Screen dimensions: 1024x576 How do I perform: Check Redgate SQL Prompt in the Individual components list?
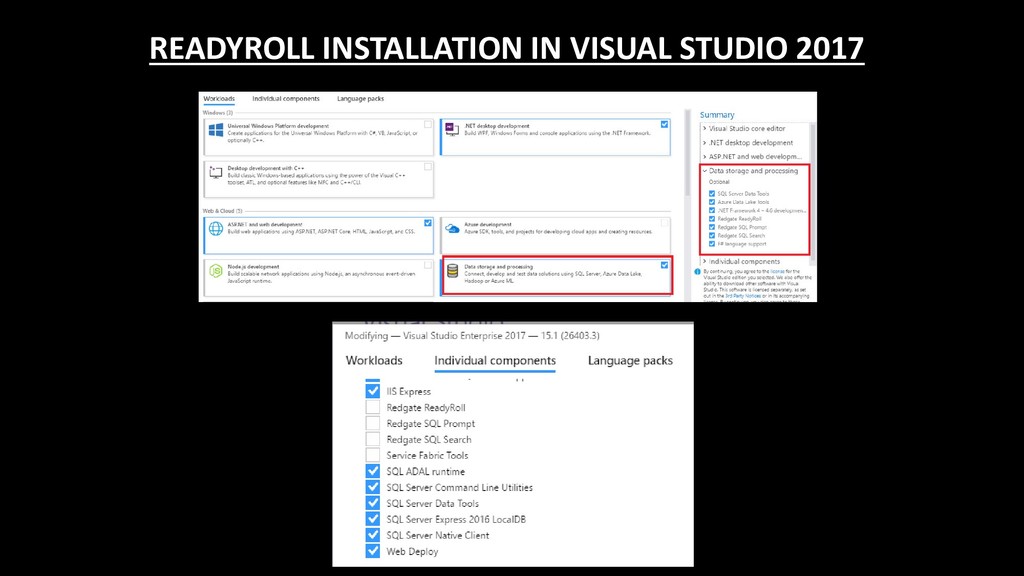click(372, 423)
